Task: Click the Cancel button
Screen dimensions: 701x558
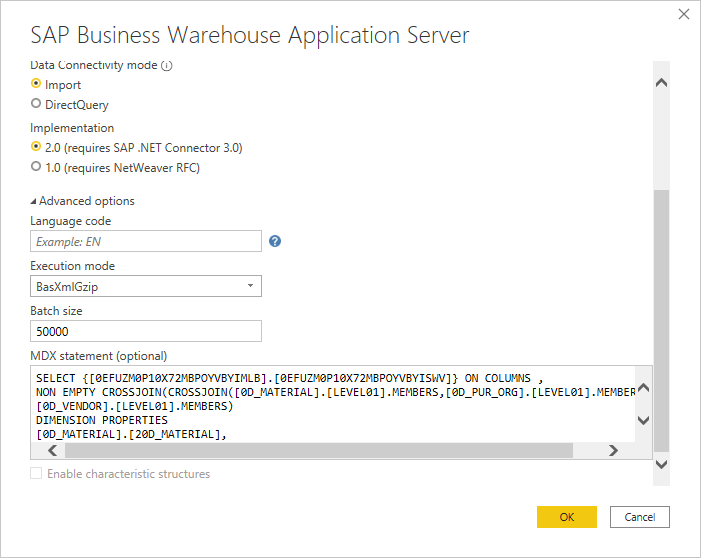Action: (x=640, y=517)
